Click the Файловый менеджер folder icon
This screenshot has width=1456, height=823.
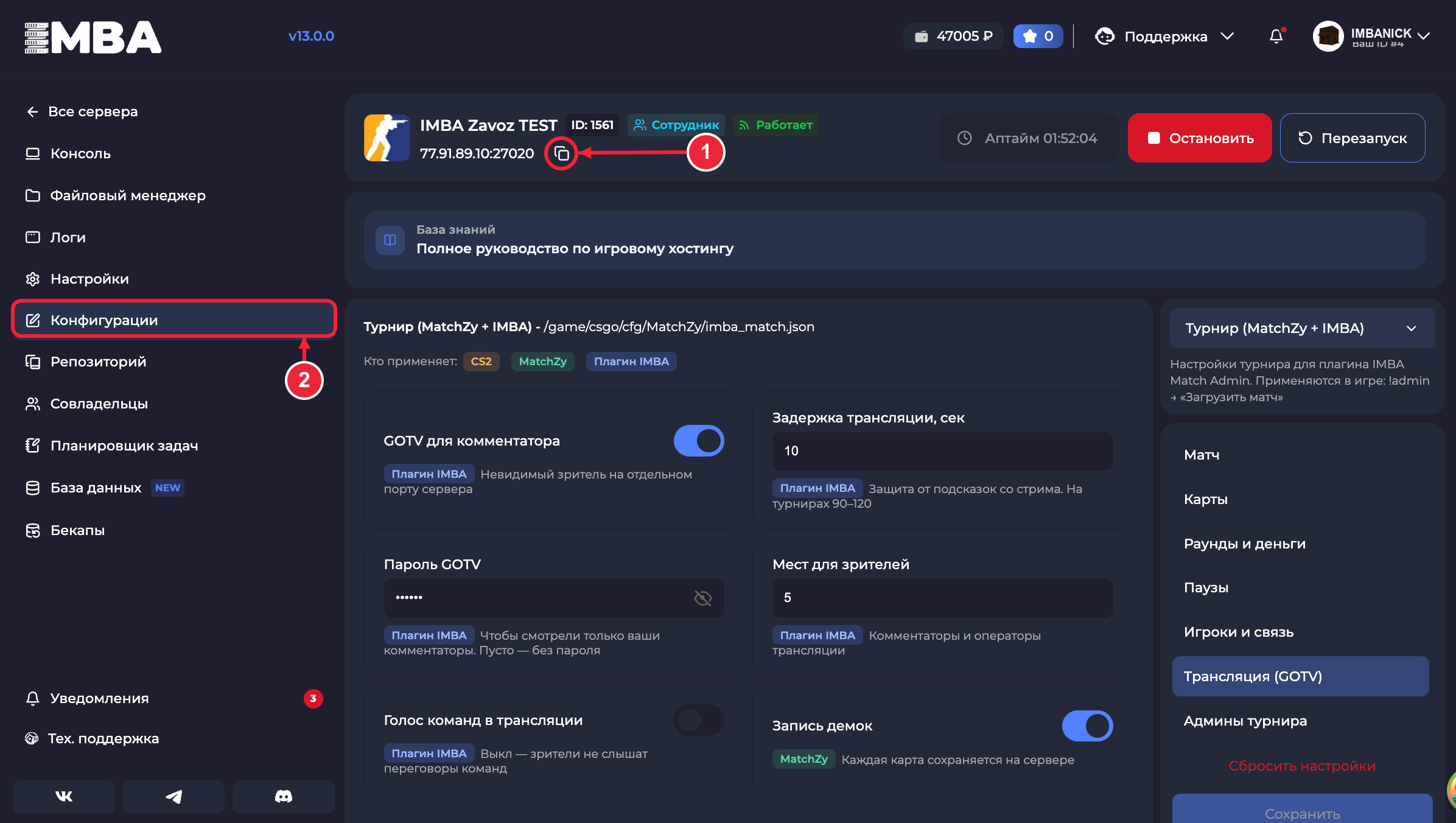click(33, 195)
